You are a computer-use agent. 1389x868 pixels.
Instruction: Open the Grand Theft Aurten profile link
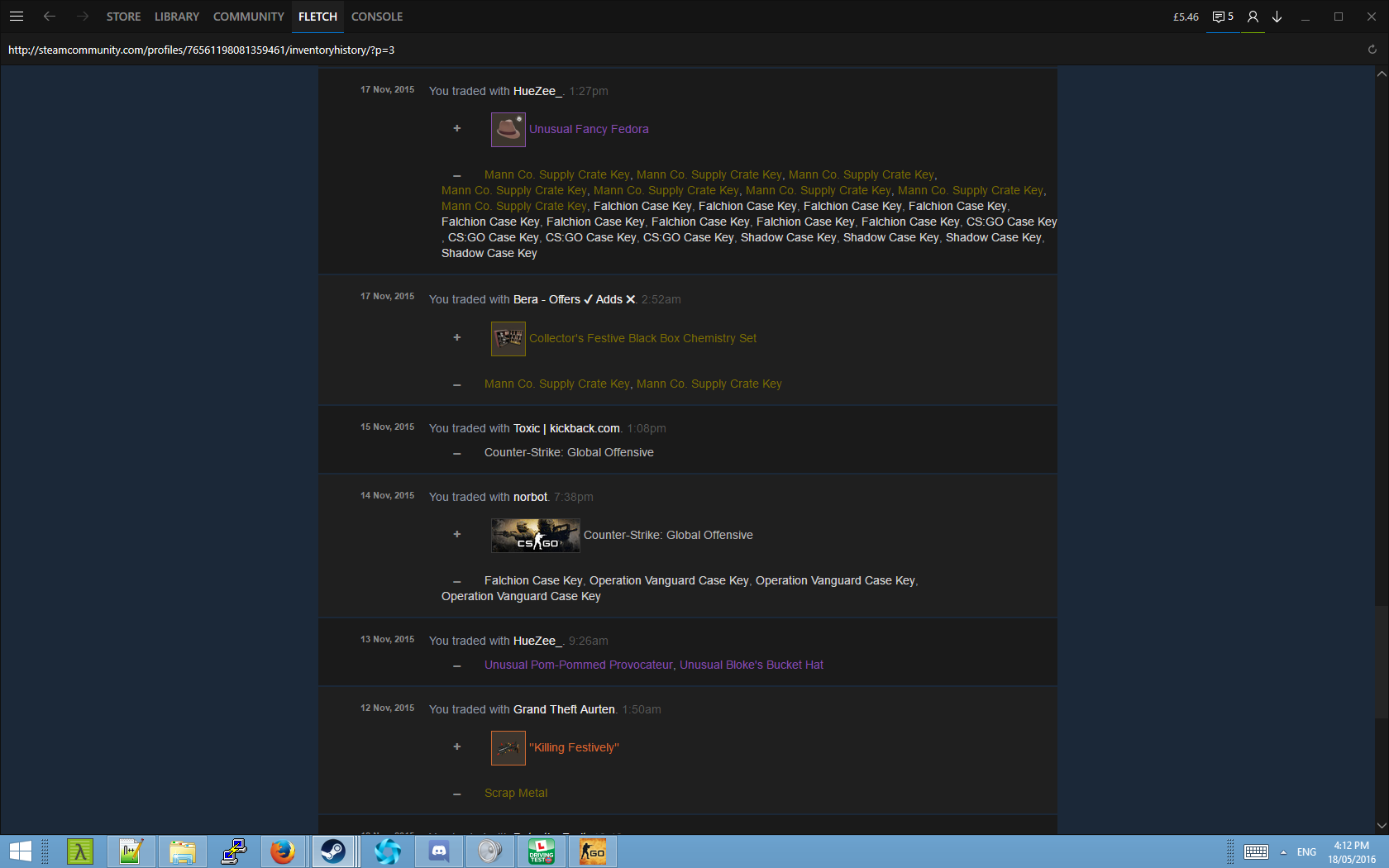[x=564, y=709]
